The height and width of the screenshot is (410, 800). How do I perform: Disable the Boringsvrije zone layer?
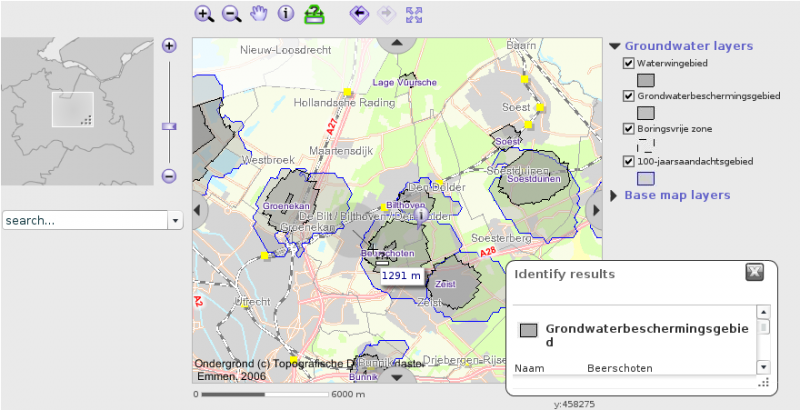(x=629, y=129)
